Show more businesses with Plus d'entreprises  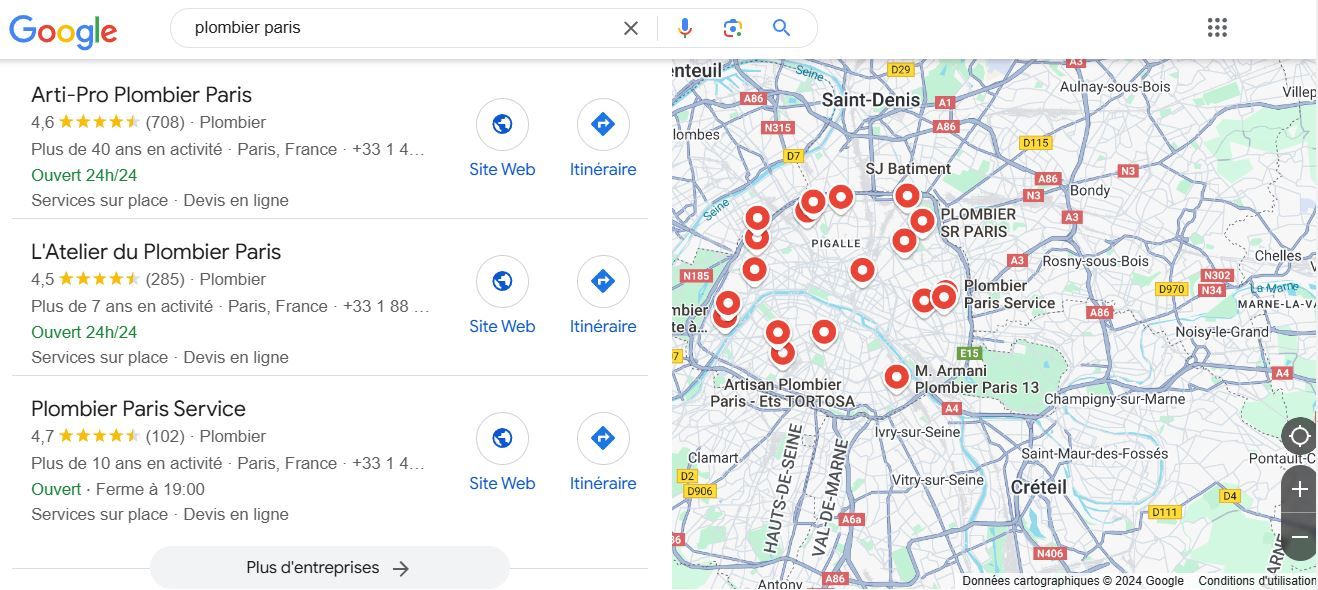(330, 568)
